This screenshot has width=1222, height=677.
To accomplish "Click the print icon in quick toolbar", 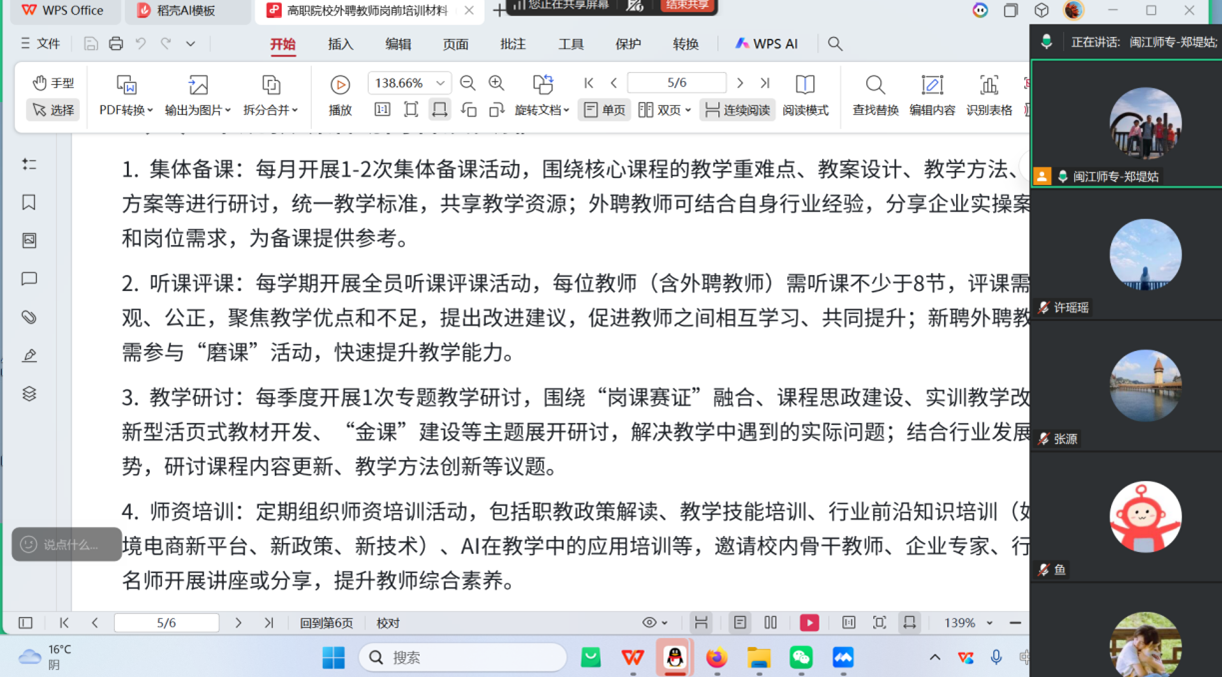I will (116, 44).
